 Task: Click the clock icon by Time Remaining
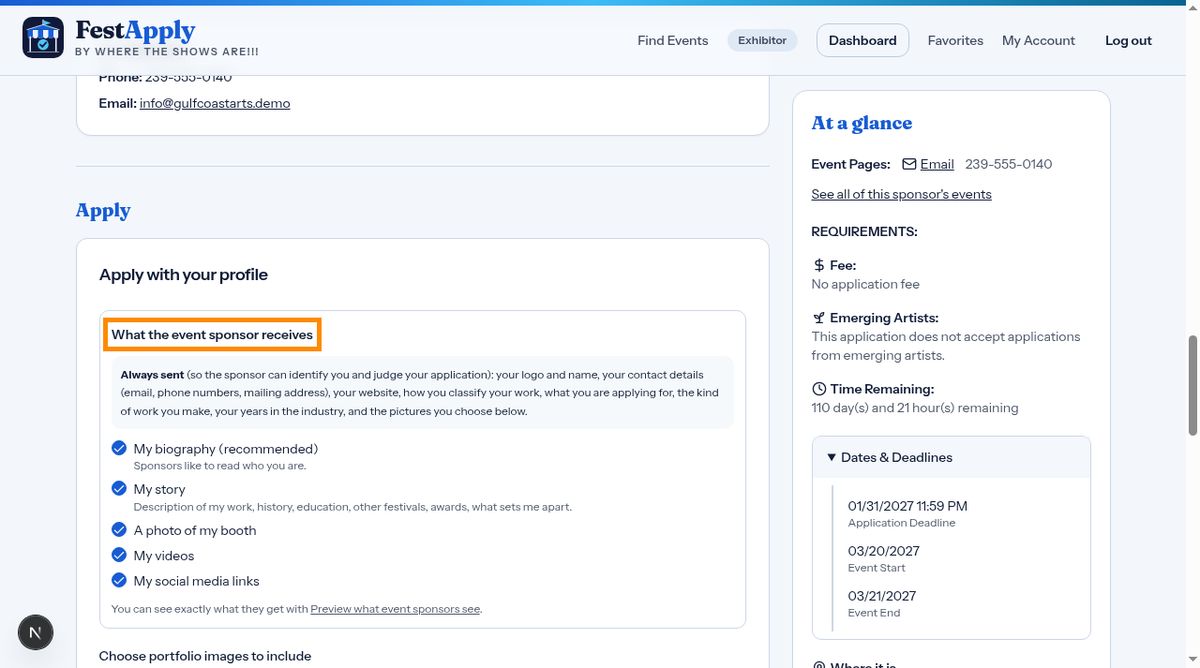[819, 389]
